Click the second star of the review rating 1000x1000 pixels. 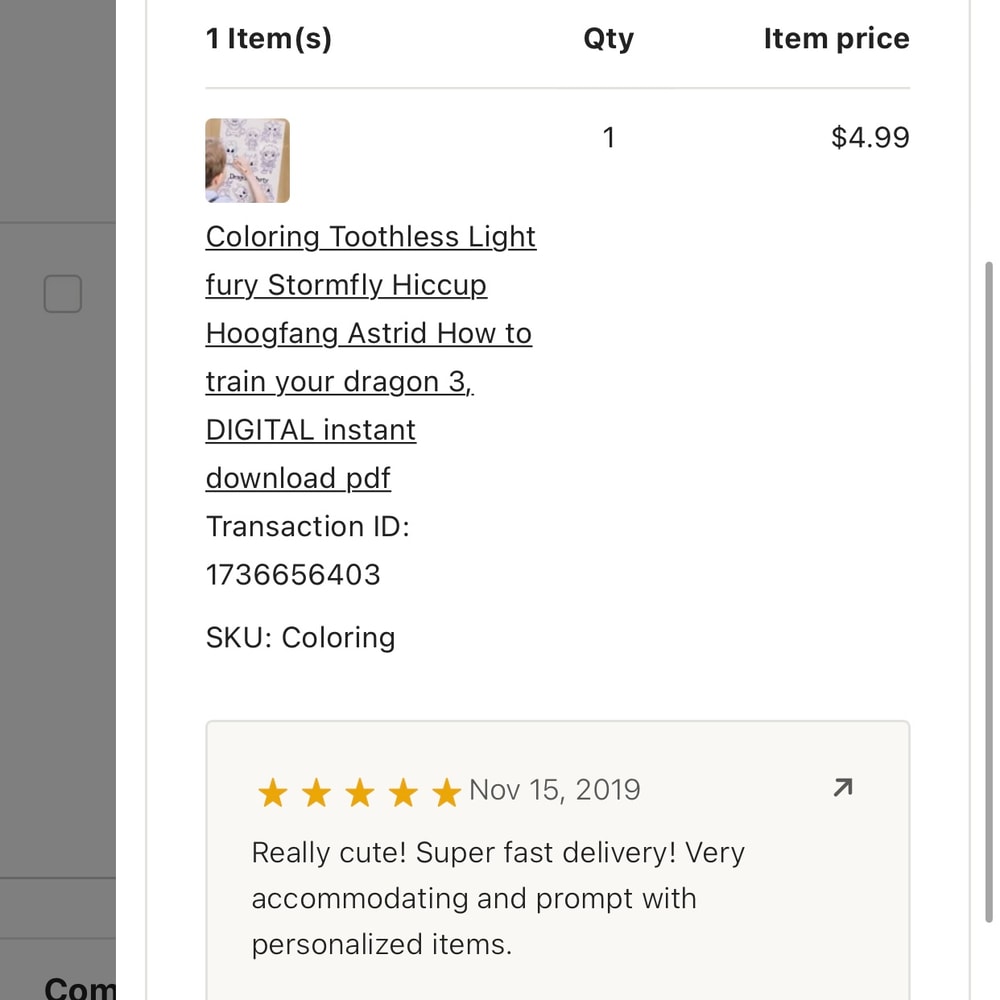(x=316, y=794)
